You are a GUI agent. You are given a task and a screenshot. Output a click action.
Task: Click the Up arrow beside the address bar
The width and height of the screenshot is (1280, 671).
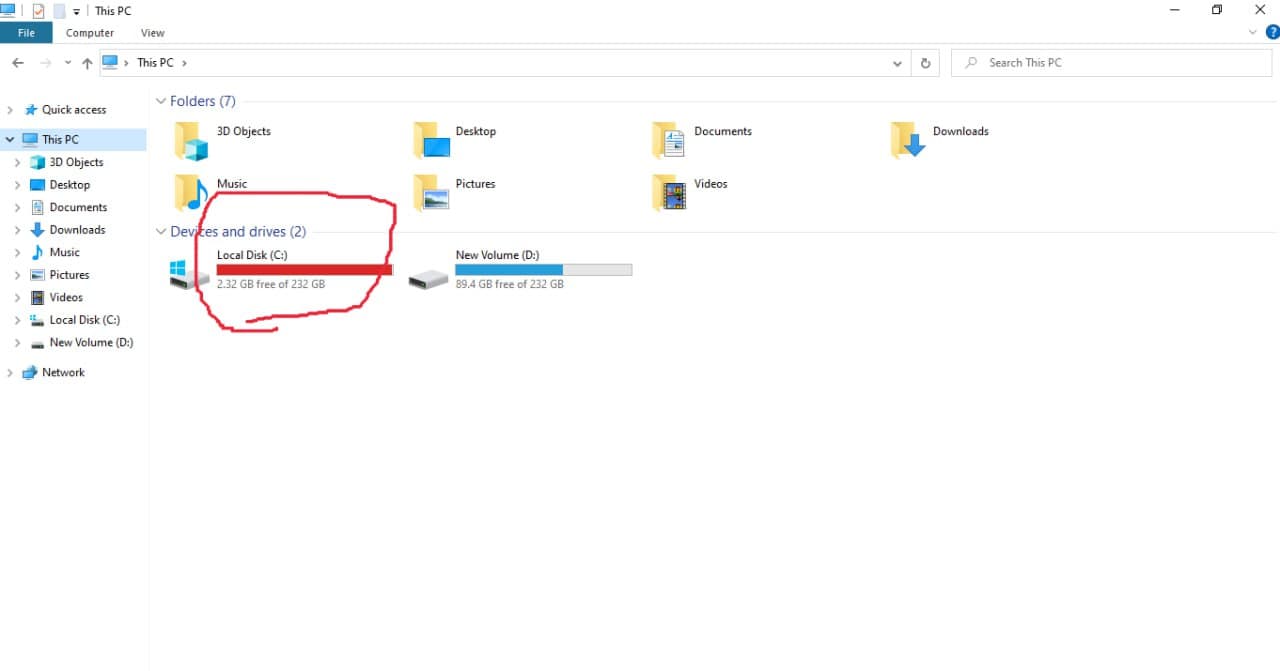[x=87, y=63]
